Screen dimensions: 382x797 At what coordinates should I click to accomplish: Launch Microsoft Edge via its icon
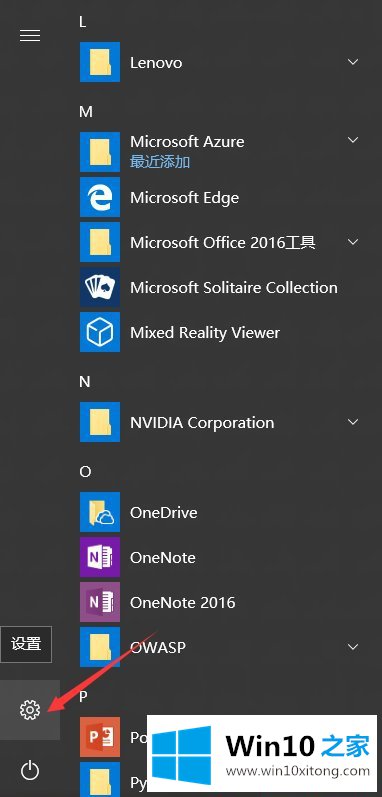coord(100,197)
